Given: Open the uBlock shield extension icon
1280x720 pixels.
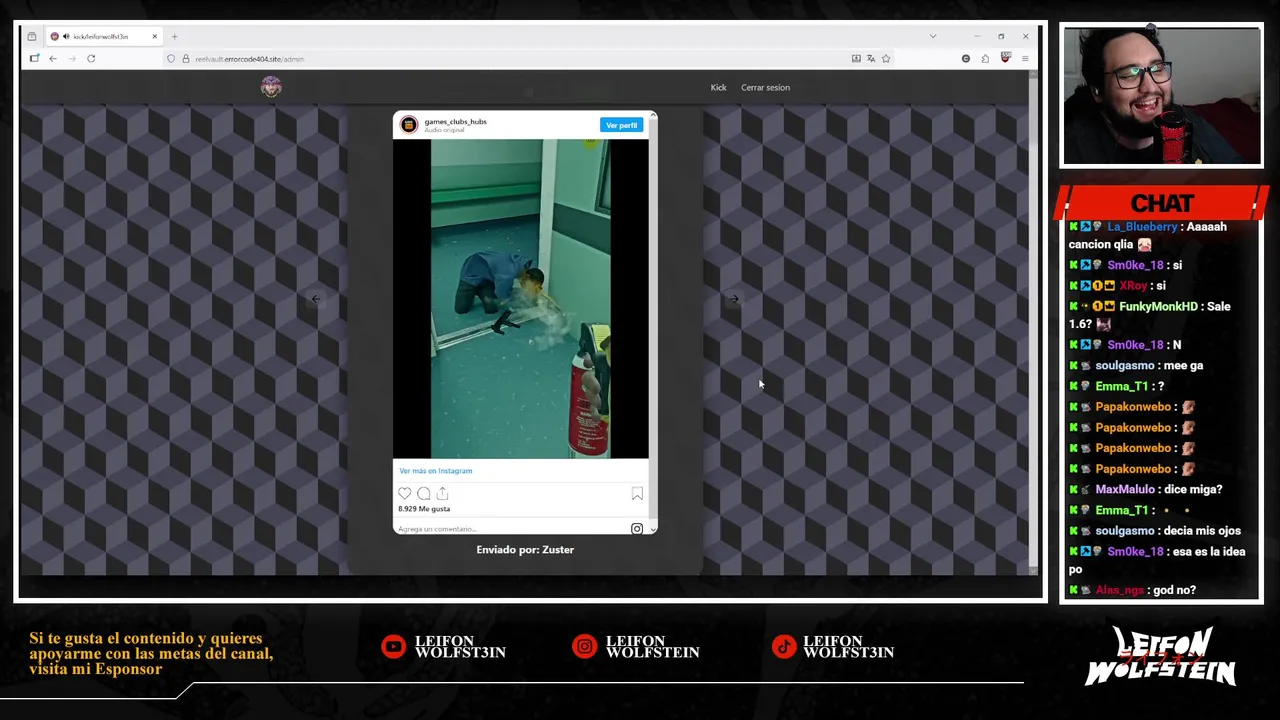Looking at the screenshot, I should click(x=1005, y=58).
